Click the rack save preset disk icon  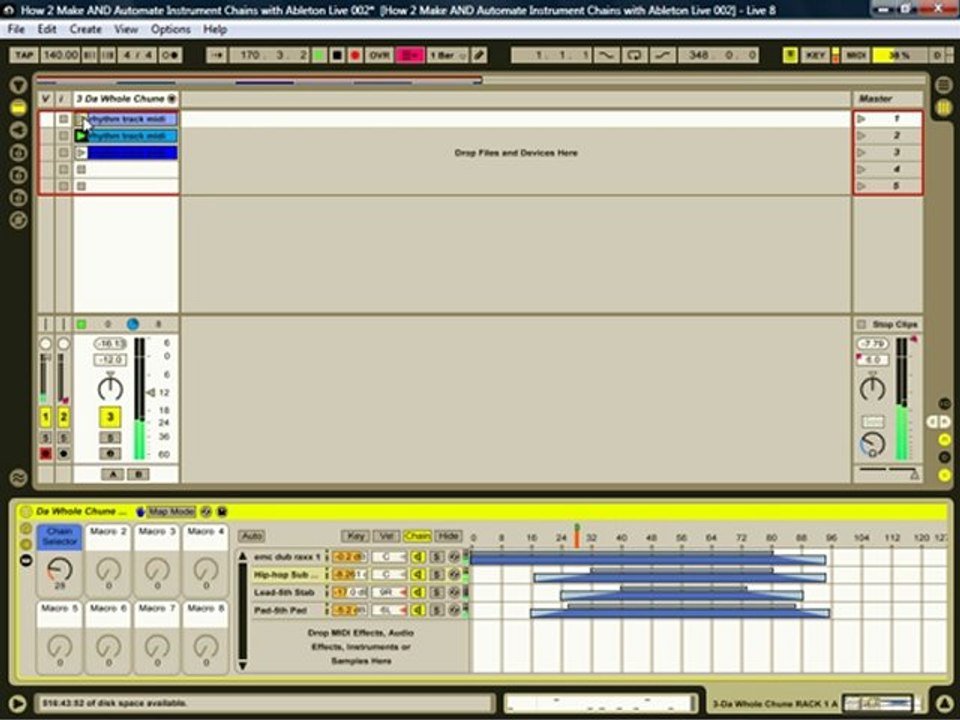click(222, 511)
